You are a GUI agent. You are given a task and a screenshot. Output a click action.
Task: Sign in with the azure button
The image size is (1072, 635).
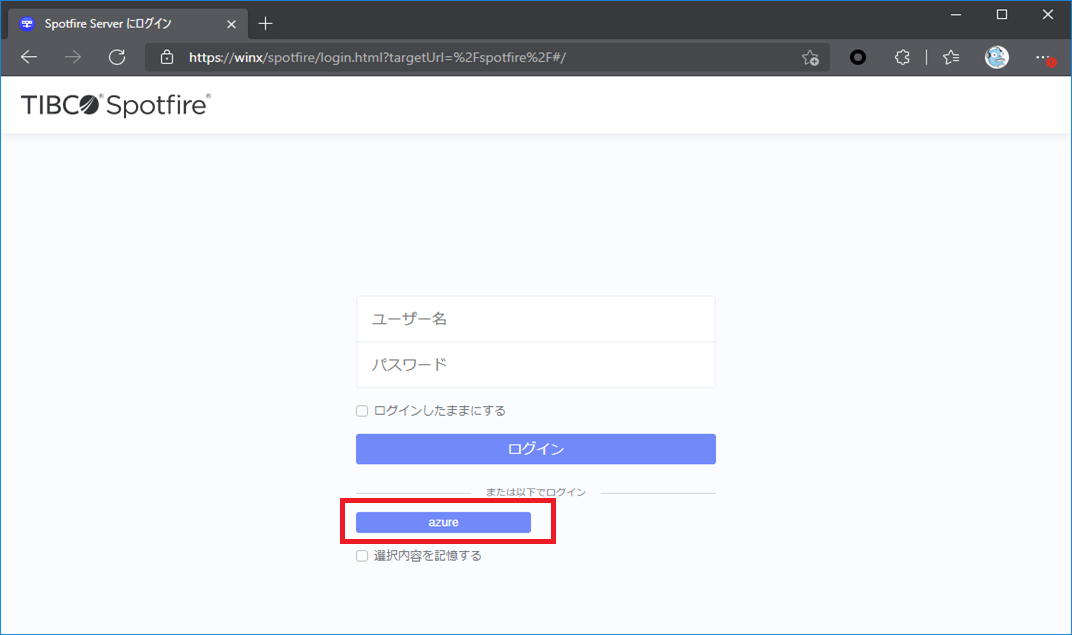443,522
